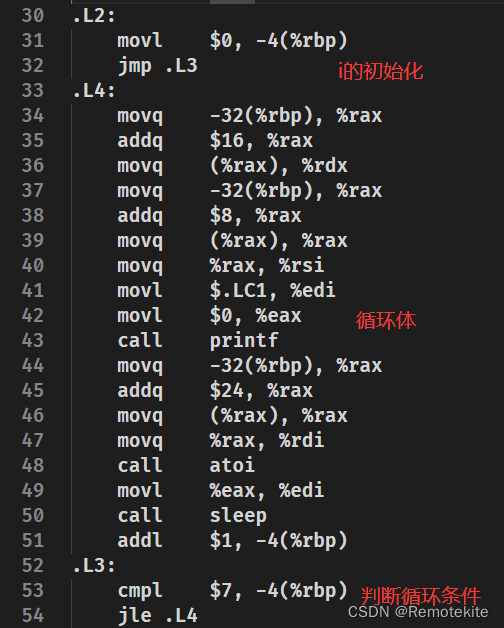Click line number 35 in the gutter
This screenshot has width=504, height=628.
pos(32,141)
